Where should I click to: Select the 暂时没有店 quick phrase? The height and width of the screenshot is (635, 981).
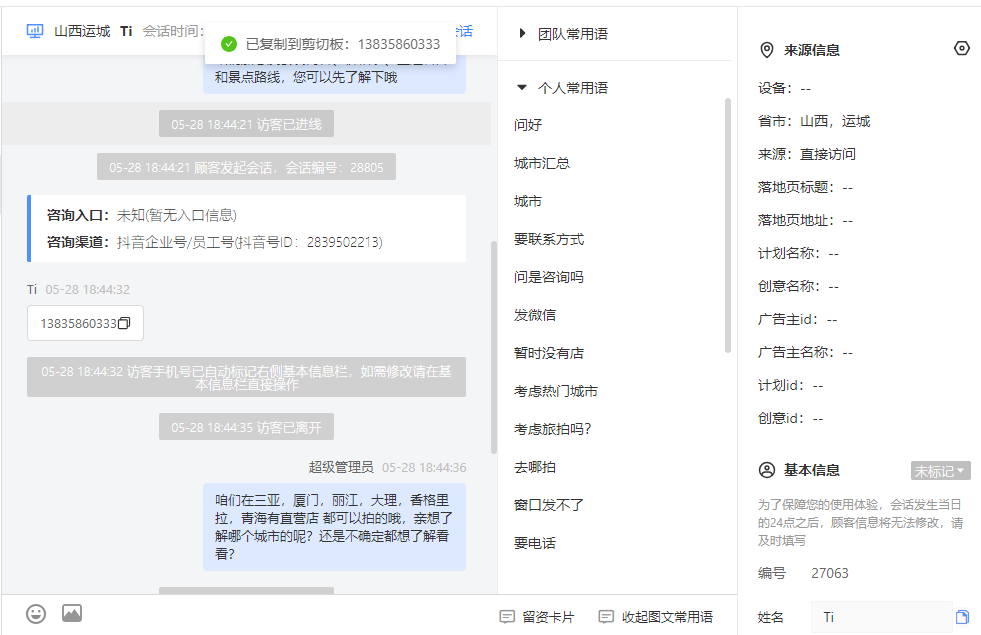click(549, 353)
